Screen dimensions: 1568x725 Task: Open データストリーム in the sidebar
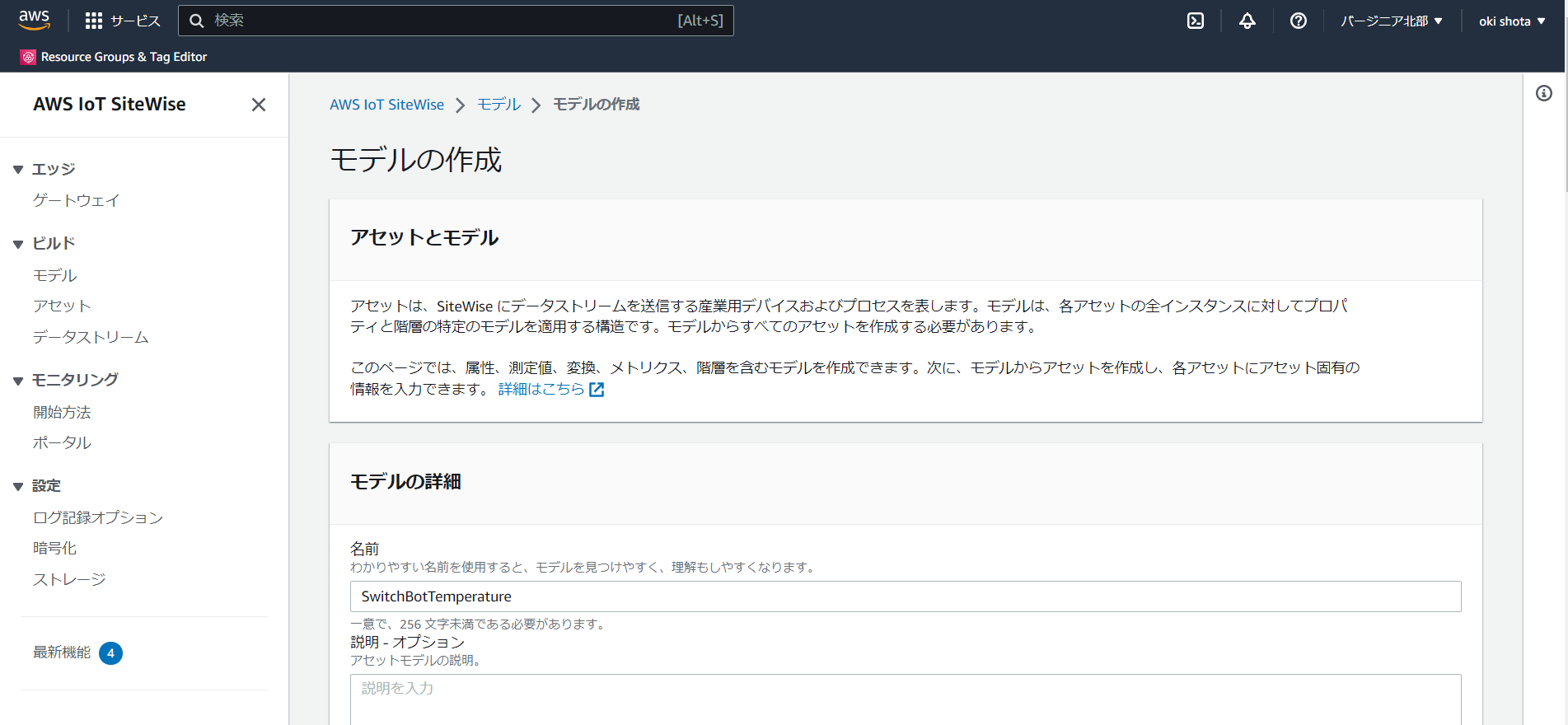tap(91, 337)
